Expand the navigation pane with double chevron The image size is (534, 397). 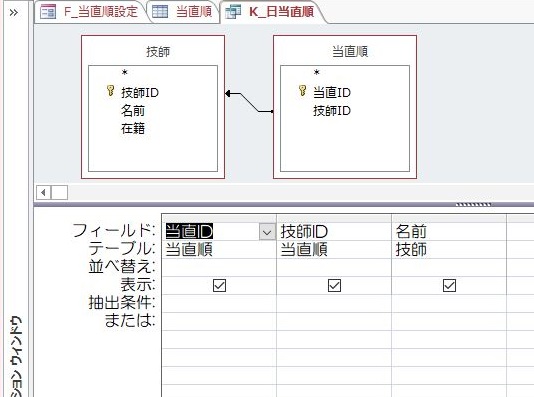click(14, 13)
